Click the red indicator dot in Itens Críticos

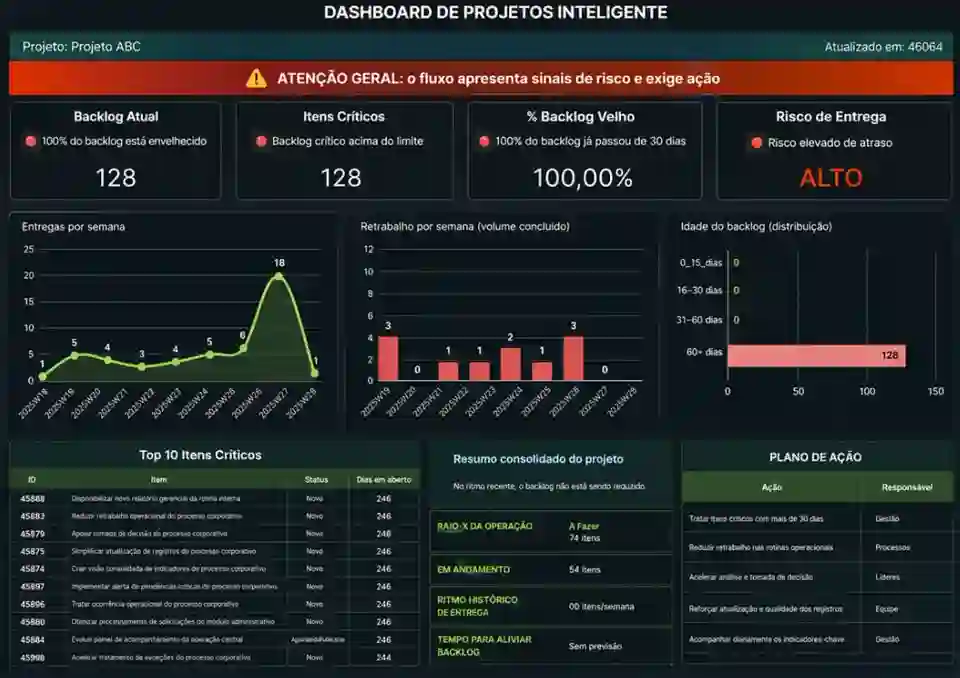pyautogui.click(x=261, y=142)
